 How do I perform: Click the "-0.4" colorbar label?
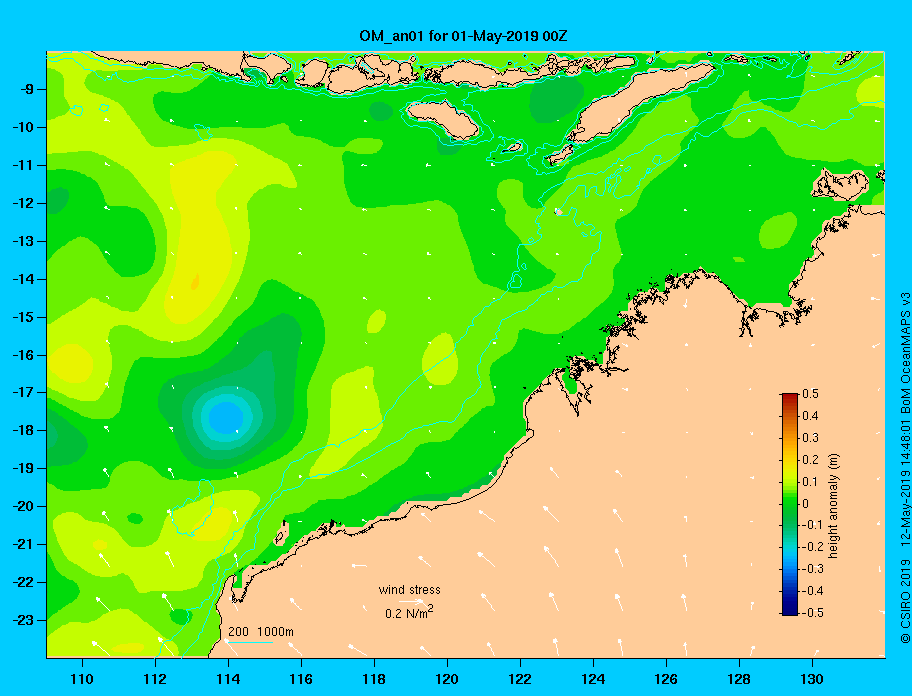click(x=813, y=591)
